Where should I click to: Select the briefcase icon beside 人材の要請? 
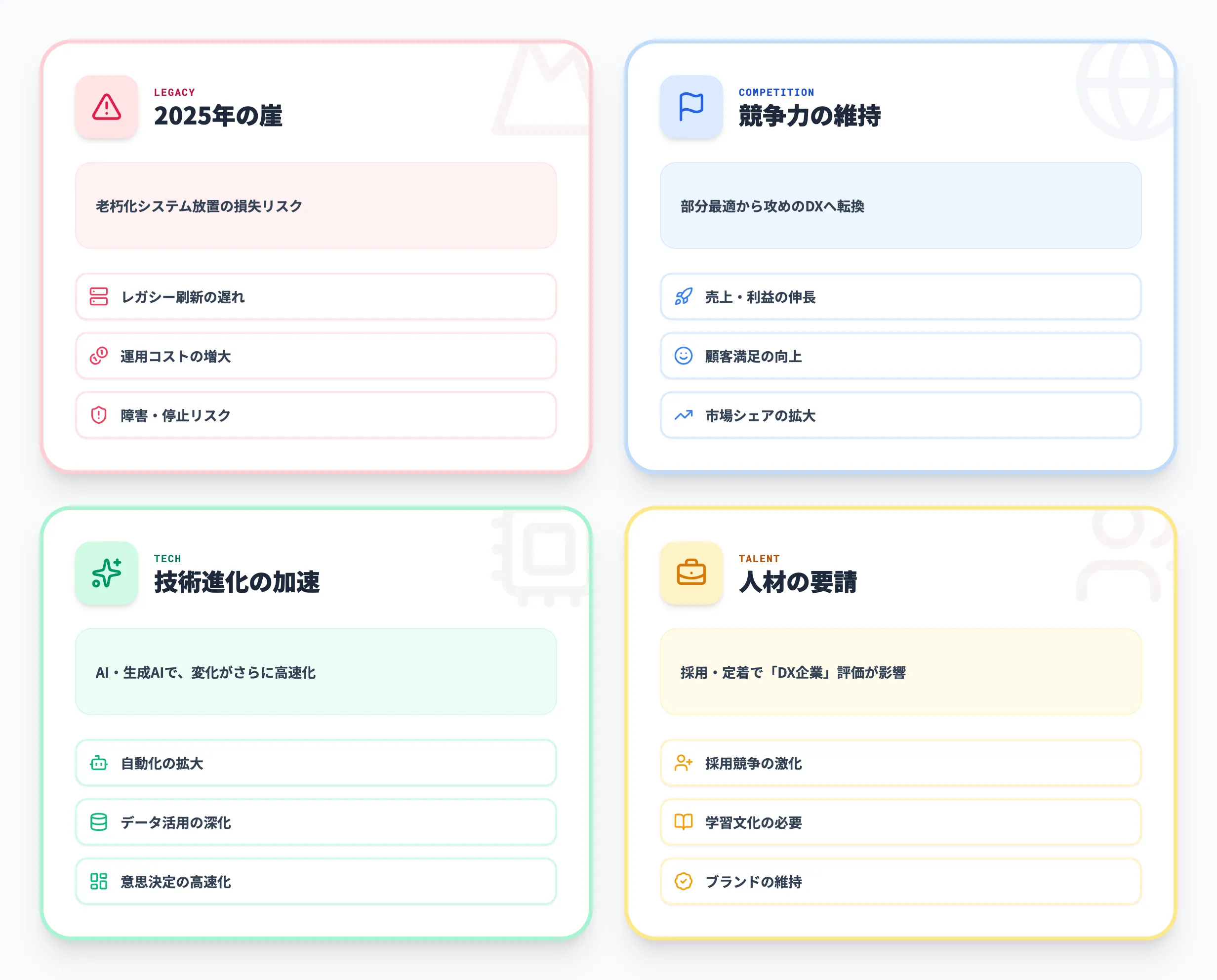tap(691, 573)
